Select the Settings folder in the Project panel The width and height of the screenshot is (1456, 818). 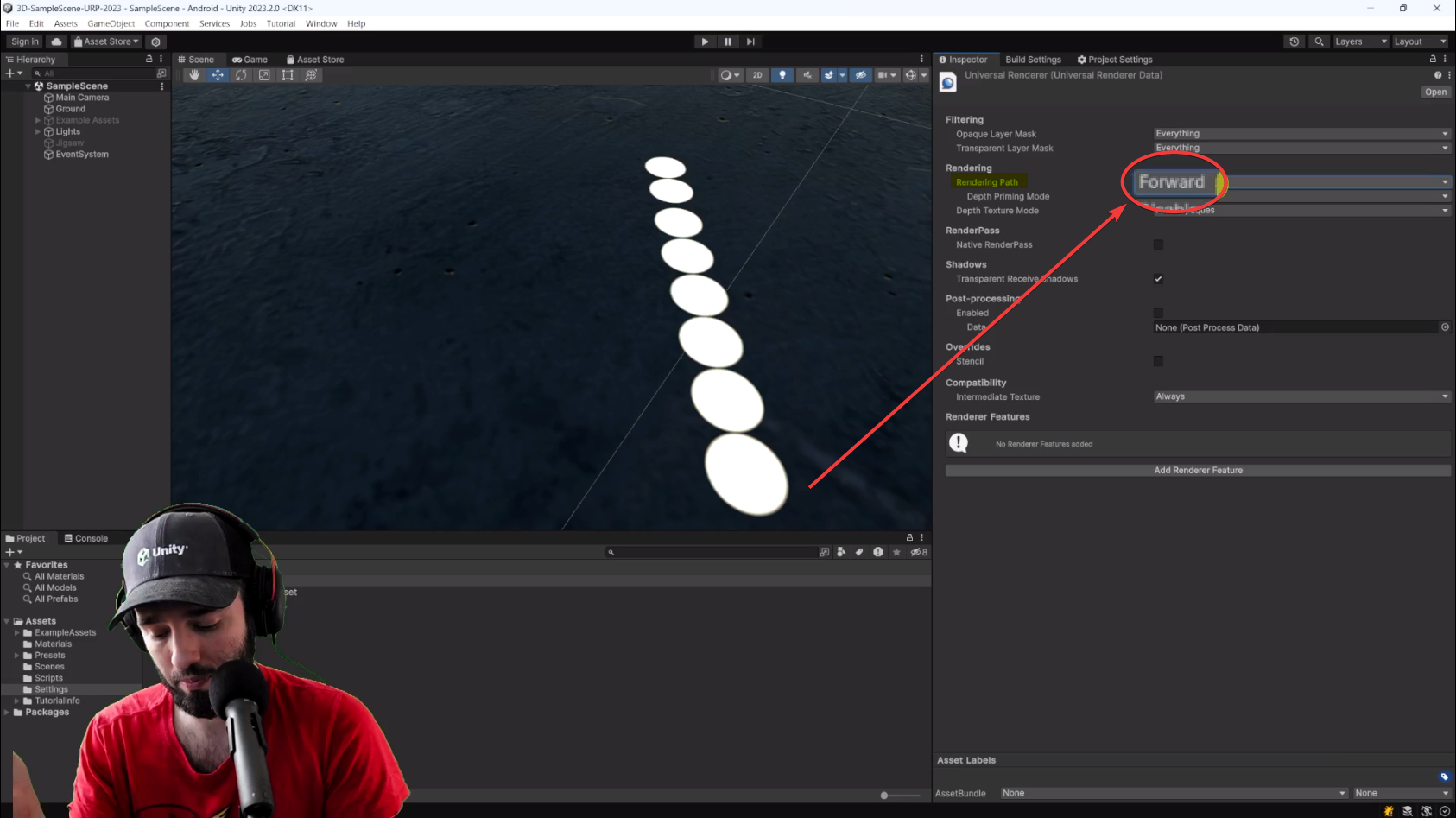51,689
